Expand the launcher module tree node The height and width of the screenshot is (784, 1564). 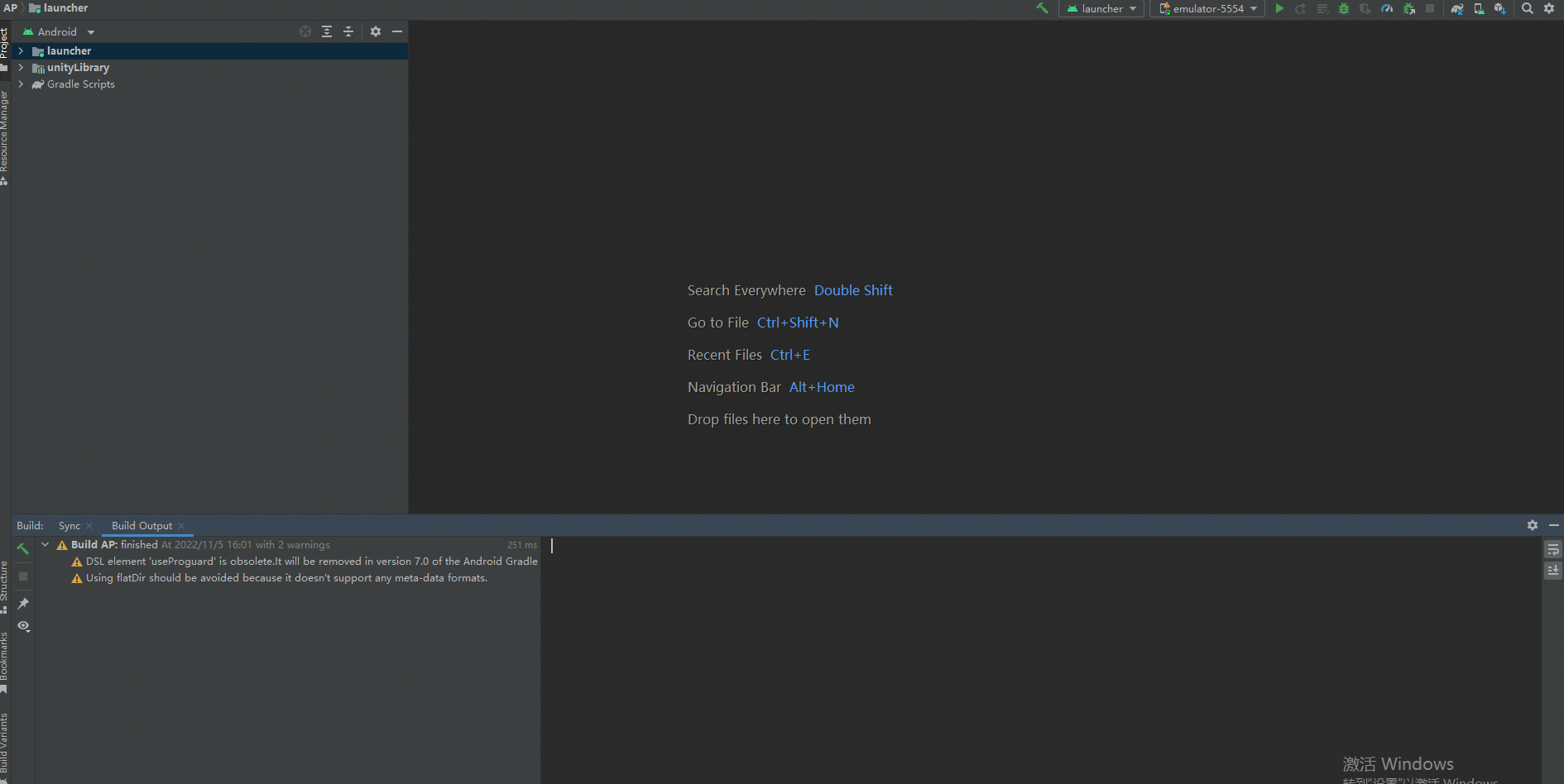21,51
